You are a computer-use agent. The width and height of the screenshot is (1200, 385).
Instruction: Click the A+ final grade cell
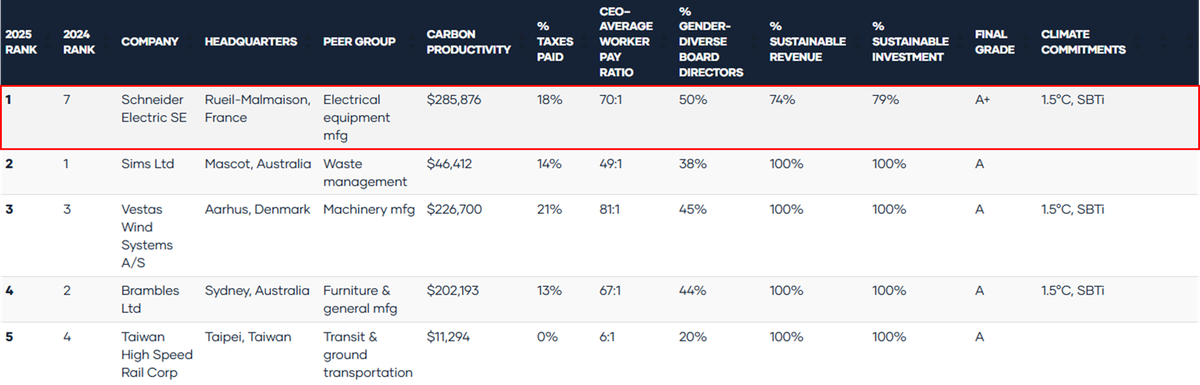(x=983, y=101)
